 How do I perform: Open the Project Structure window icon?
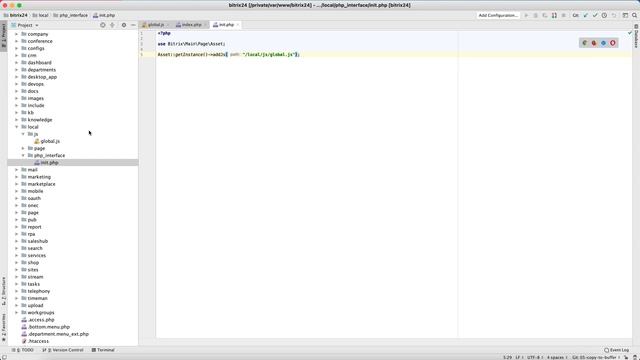coord(625,16)
